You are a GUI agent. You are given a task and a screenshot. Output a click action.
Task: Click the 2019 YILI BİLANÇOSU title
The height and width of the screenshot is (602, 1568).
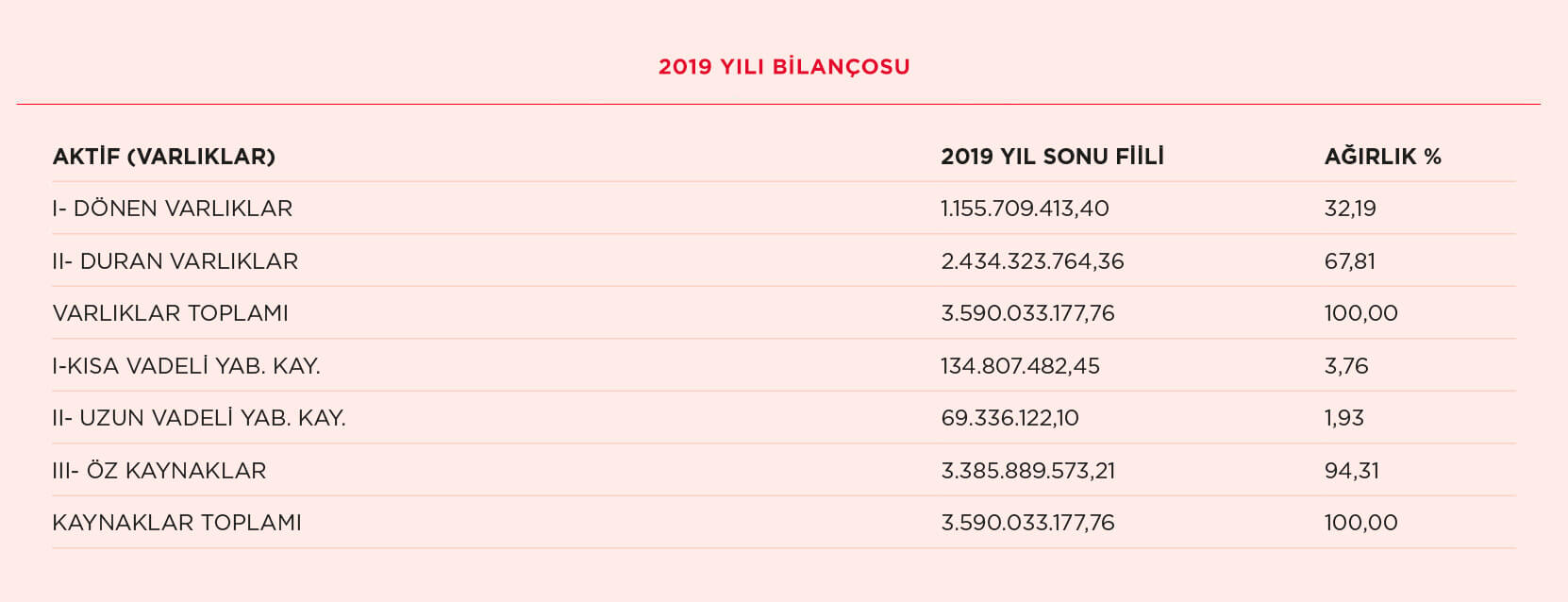784,67
